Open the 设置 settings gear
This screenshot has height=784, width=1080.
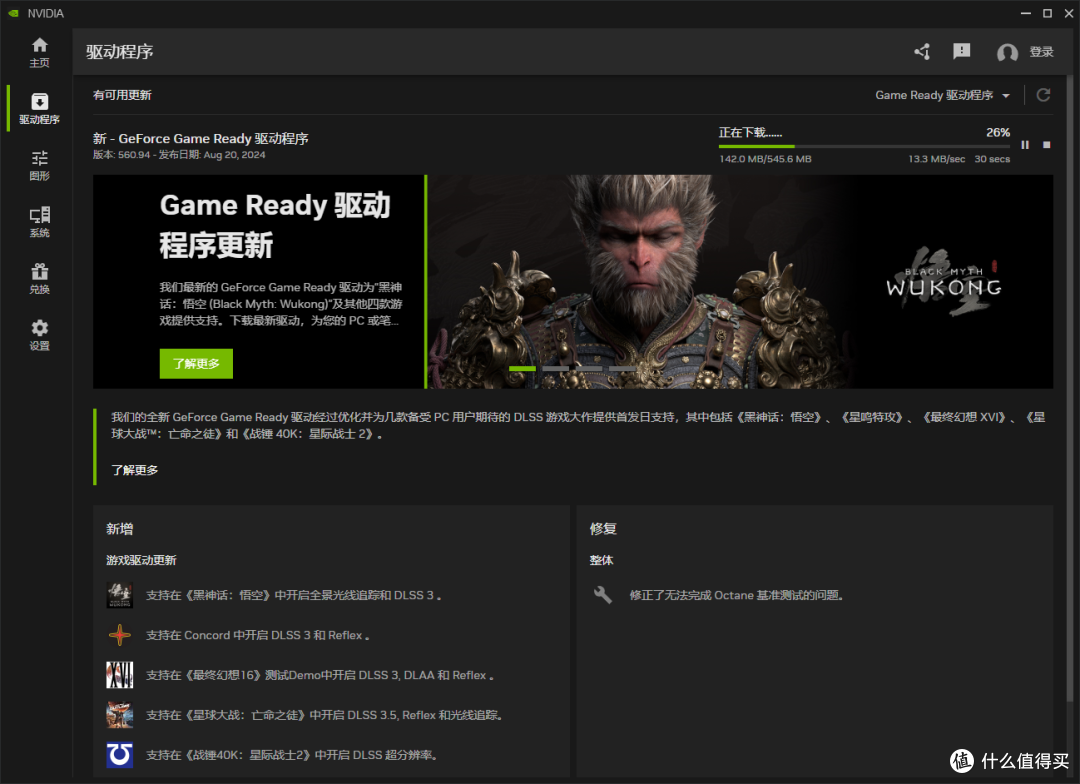click(39, 335)
